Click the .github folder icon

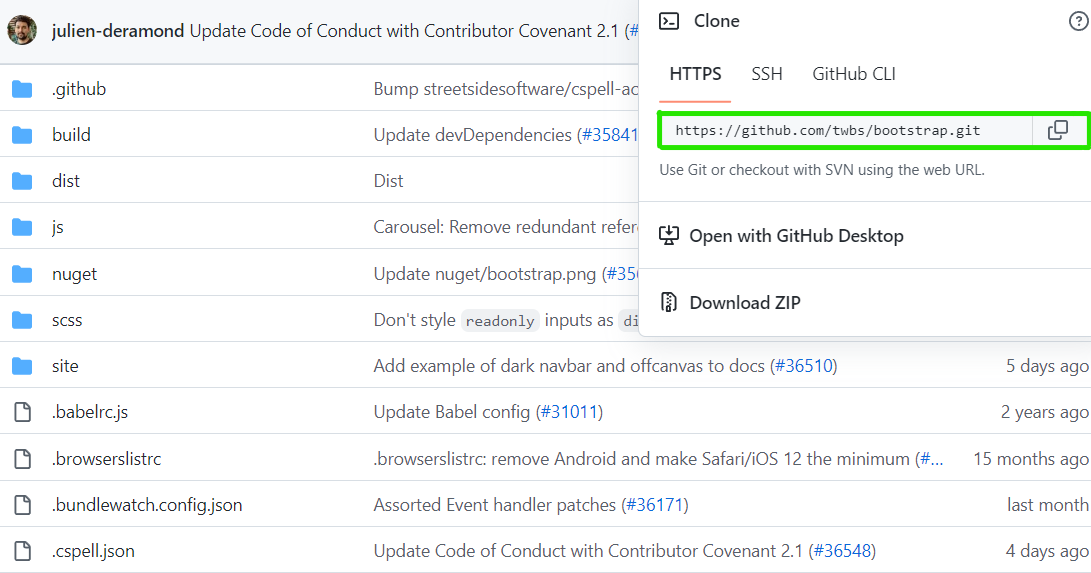[x=22, y=89]
